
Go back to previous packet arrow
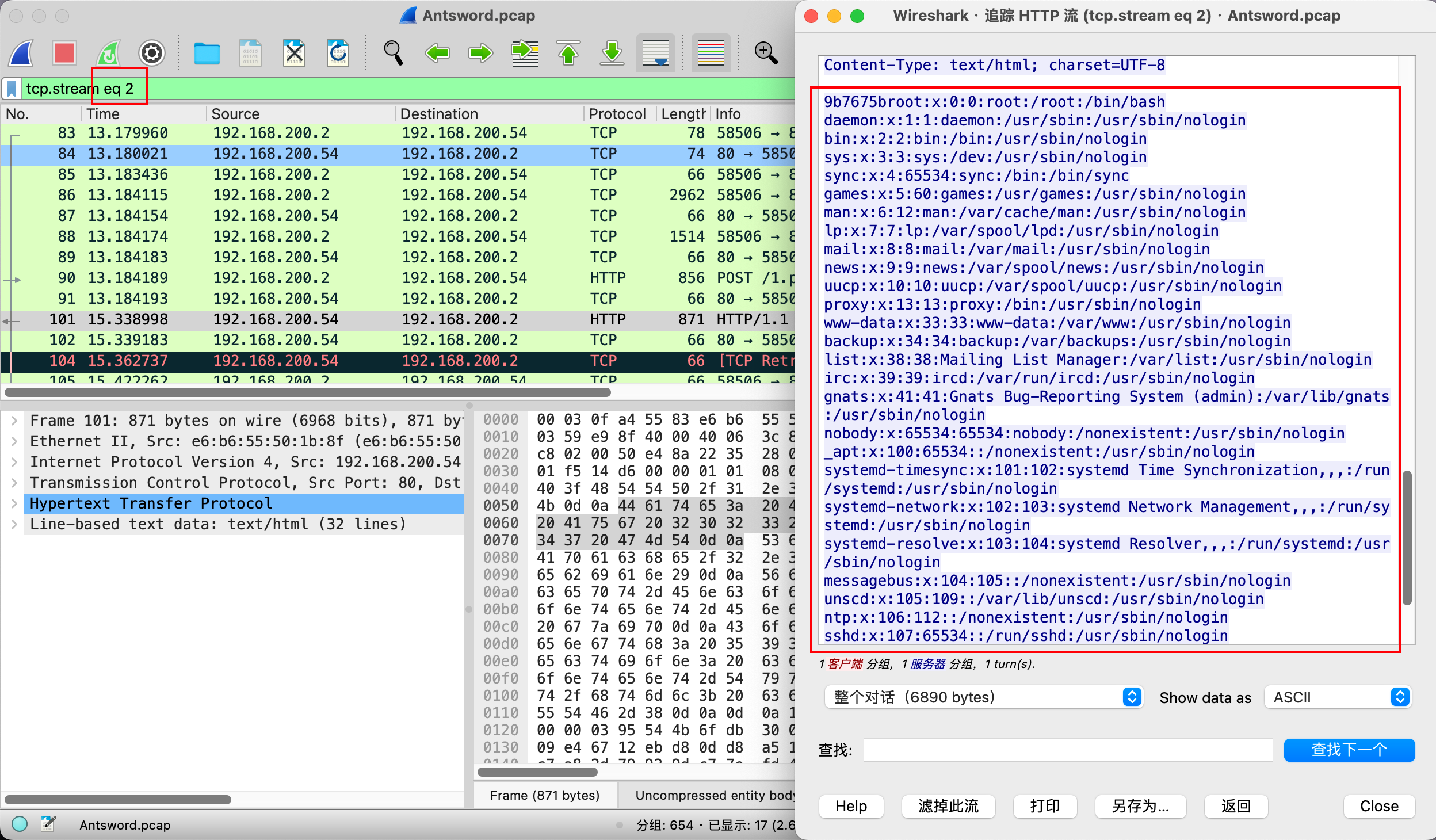437,54
